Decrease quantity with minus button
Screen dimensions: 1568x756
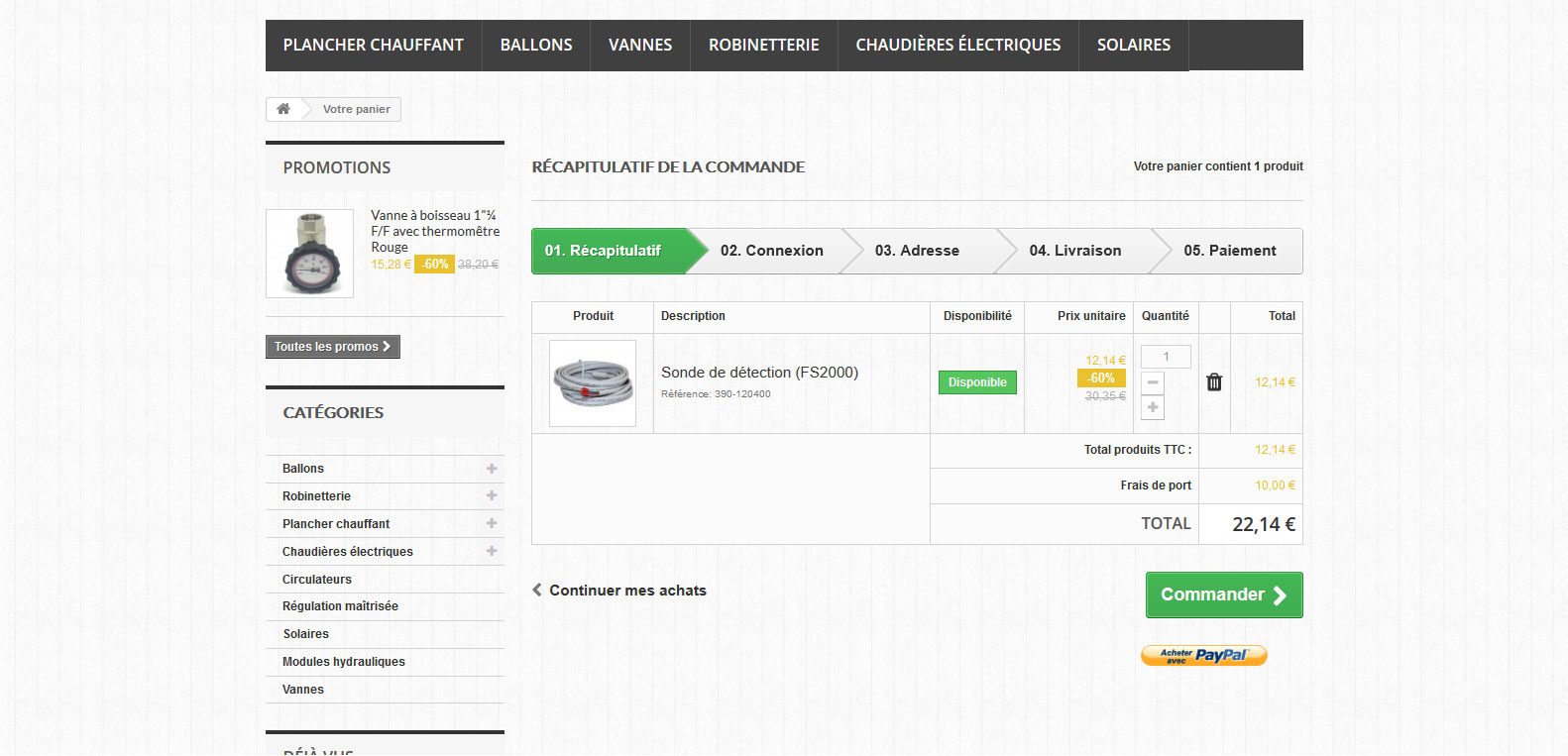coord(1153,382)
